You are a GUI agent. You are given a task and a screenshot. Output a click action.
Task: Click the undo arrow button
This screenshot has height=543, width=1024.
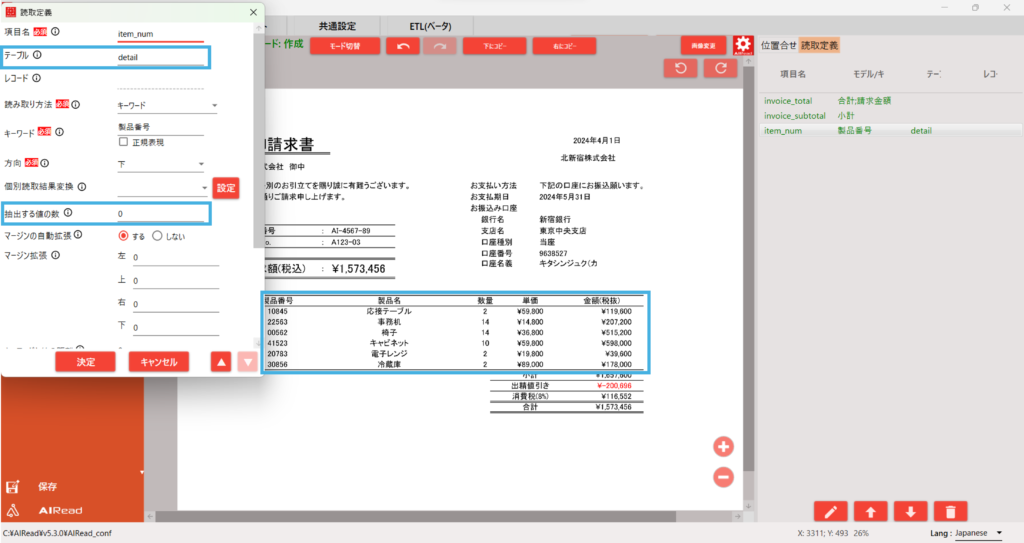(402, 45)
